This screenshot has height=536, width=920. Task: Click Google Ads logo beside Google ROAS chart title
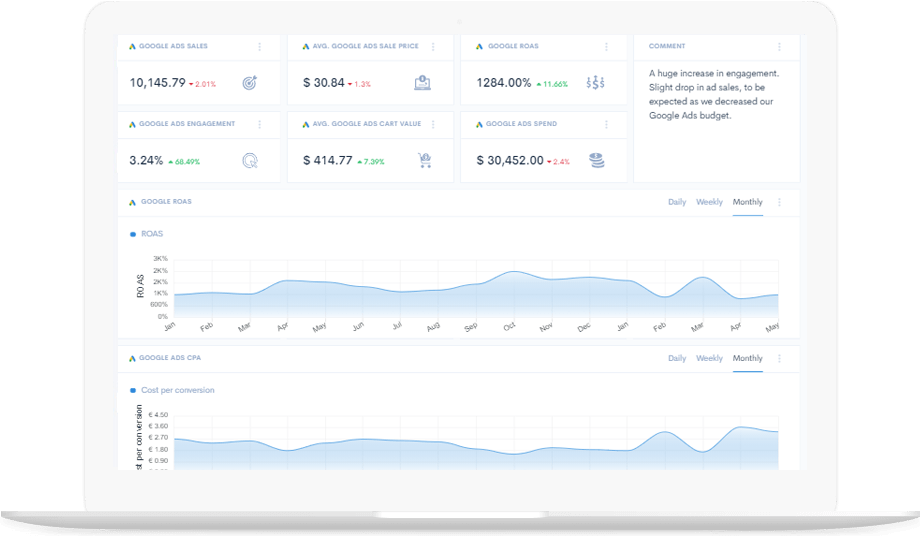click(132, 202)
